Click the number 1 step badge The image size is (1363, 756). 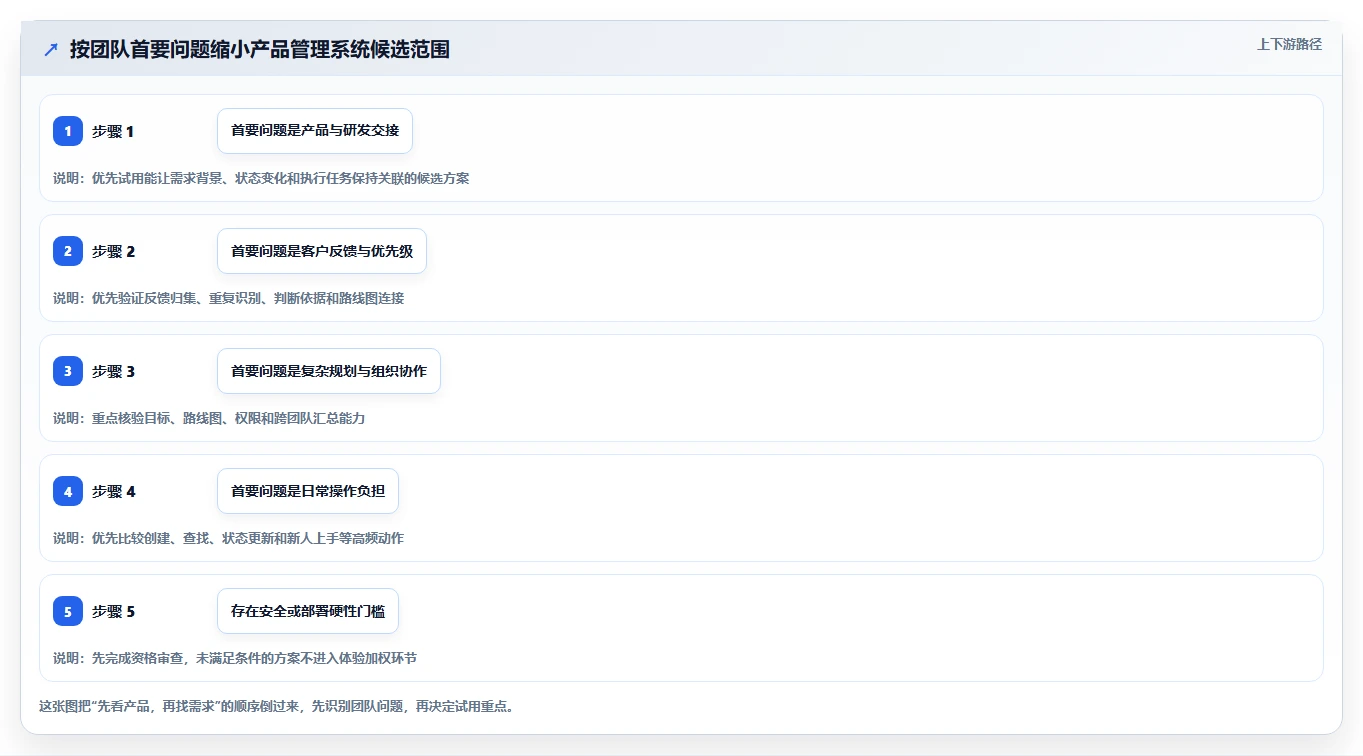[x=68, y=131]
